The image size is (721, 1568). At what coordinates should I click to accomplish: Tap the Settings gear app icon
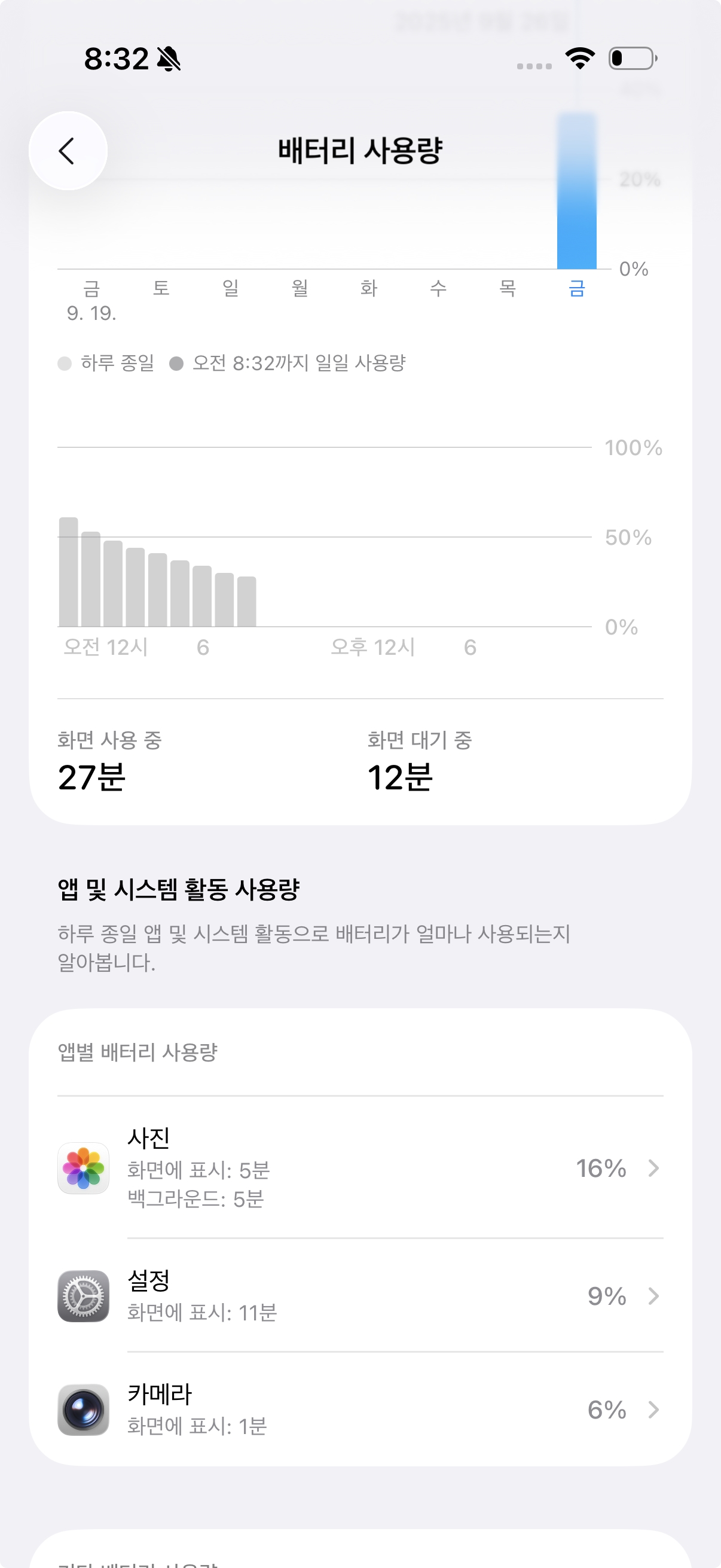[x=83, y=1296]
